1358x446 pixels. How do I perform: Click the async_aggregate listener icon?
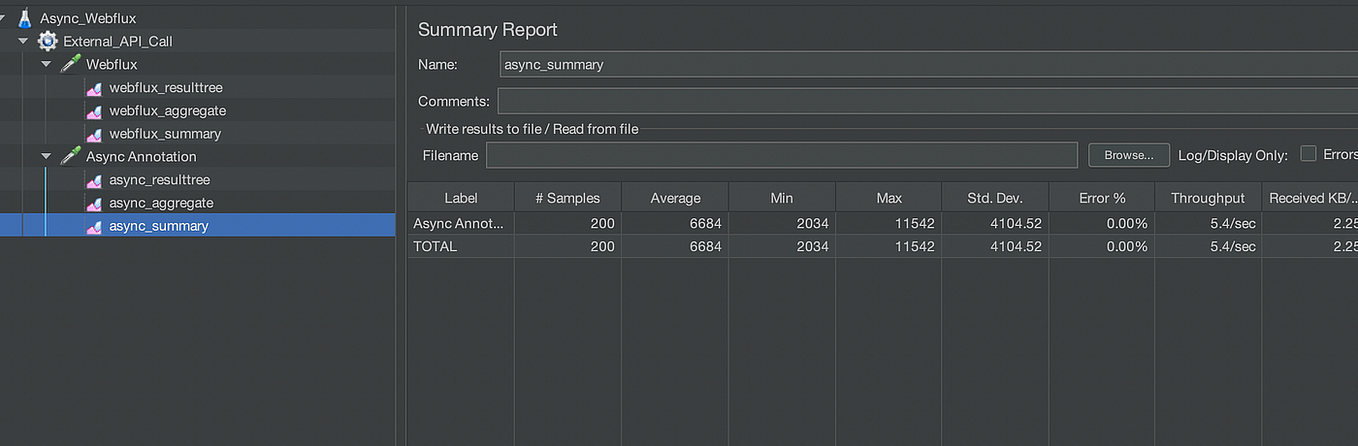[94, 203]
